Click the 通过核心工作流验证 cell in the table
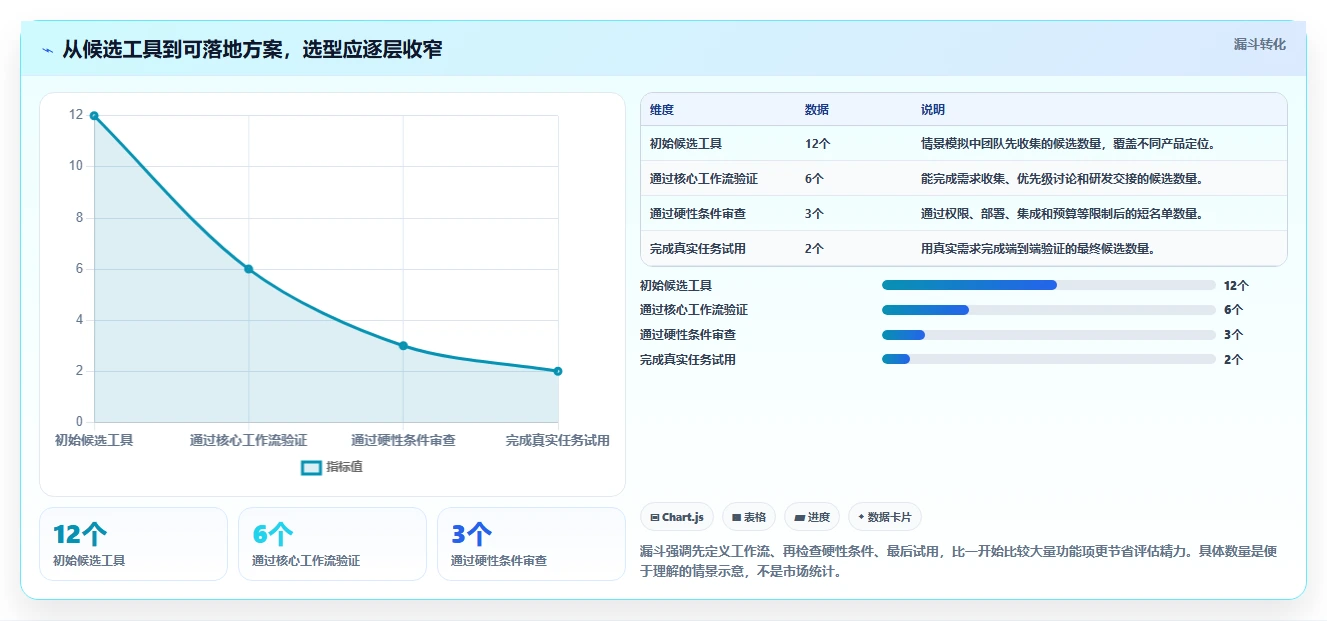The image size is (1327, 621). click(x=704, y=179)
